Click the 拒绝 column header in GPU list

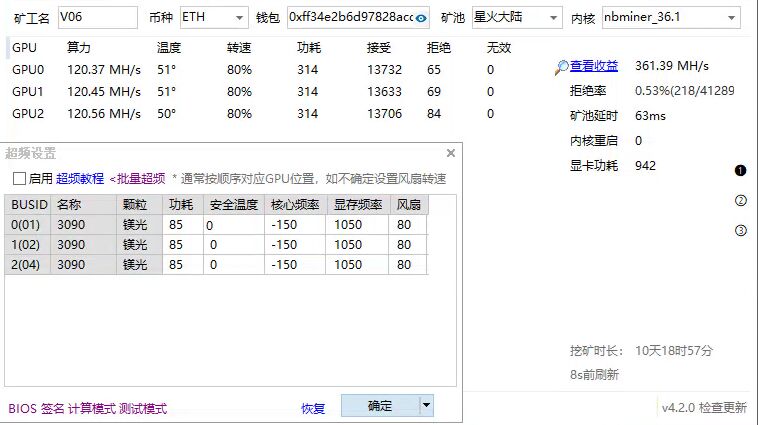(439, 47)
